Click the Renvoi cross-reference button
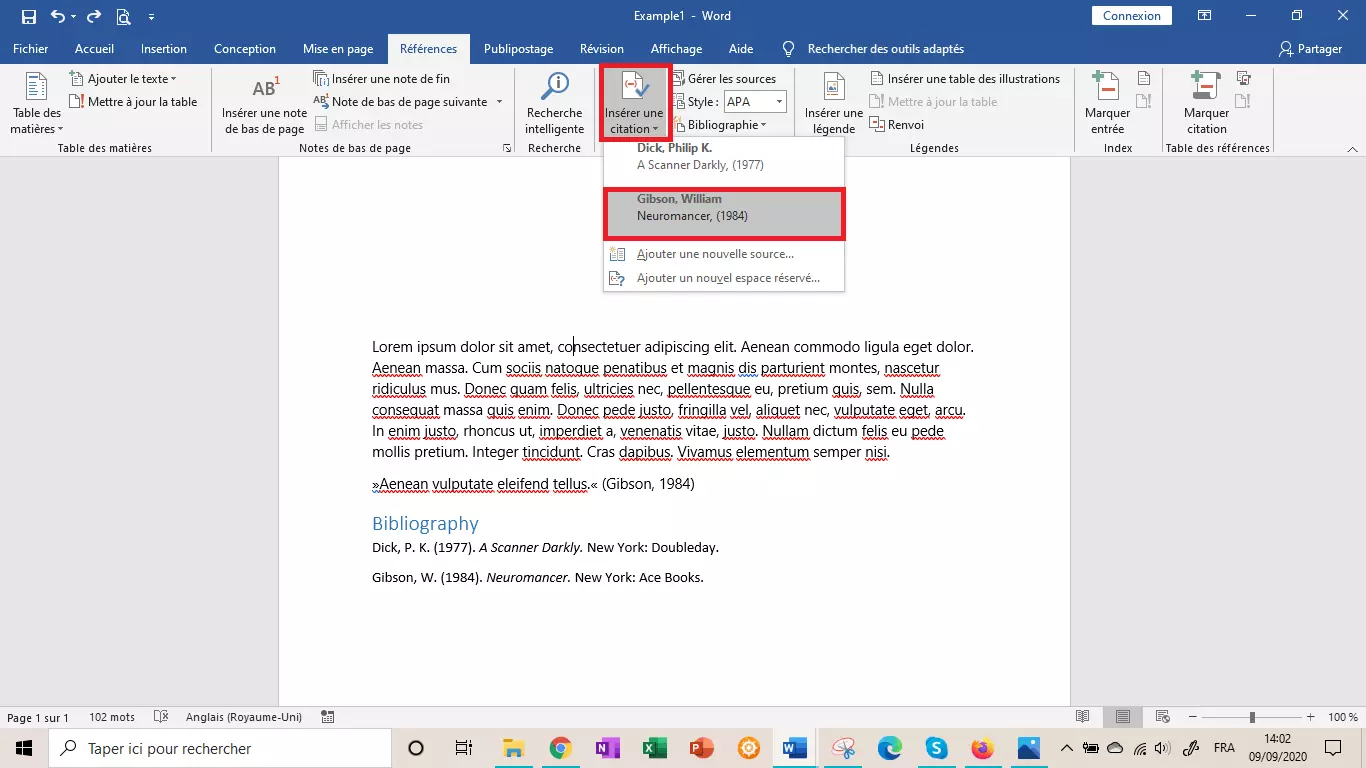 pyautogui.click(x=896, y=125)
